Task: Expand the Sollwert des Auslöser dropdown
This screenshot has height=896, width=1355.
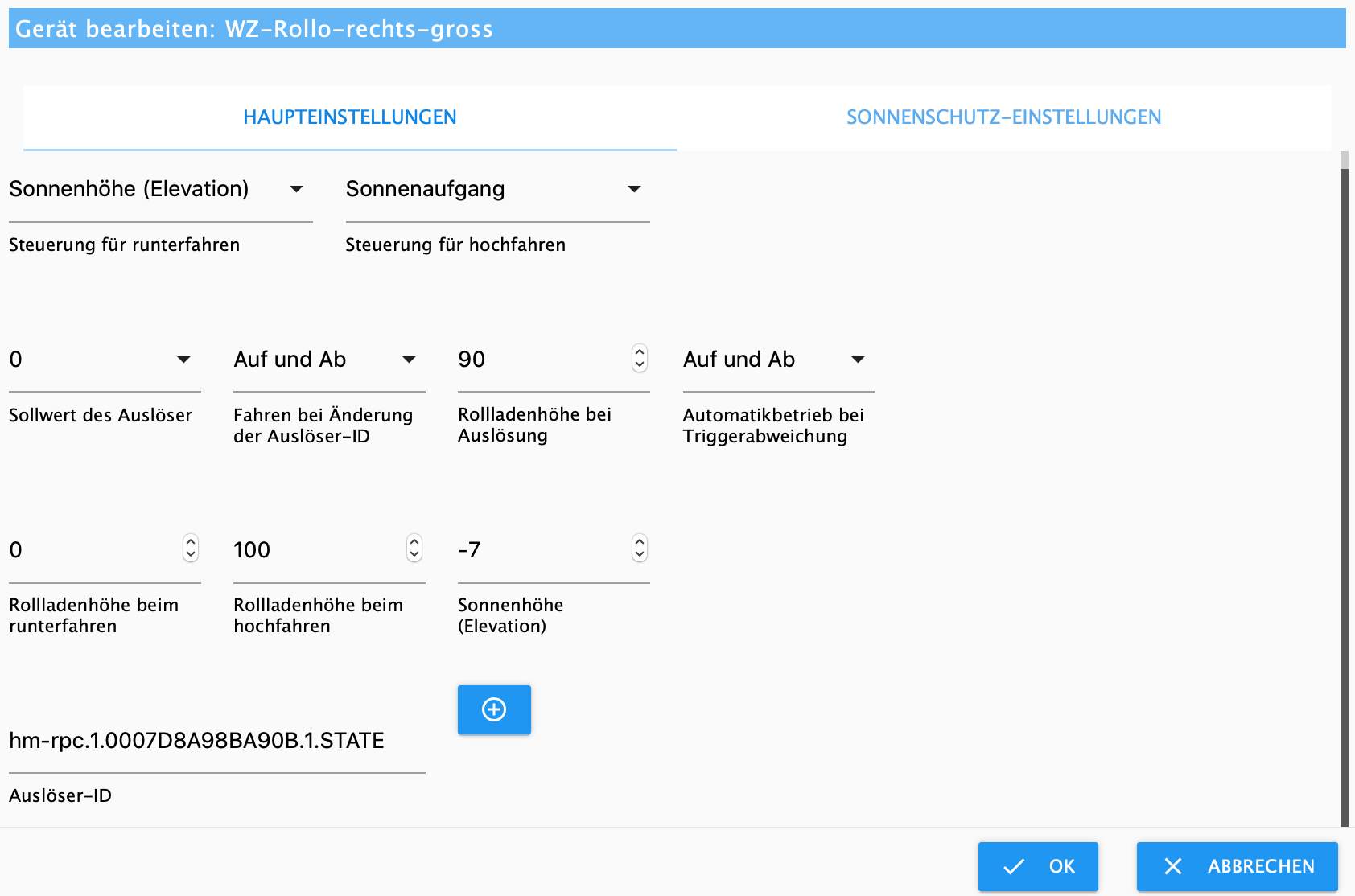Action: 105,360
